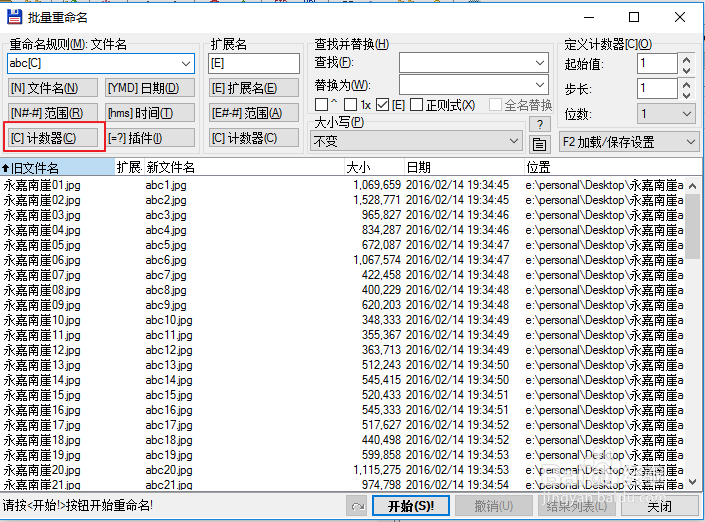Click the floppy disk window icon
Image resolution: width=705 pixels, height=522 pixels.
click(14, 17)
